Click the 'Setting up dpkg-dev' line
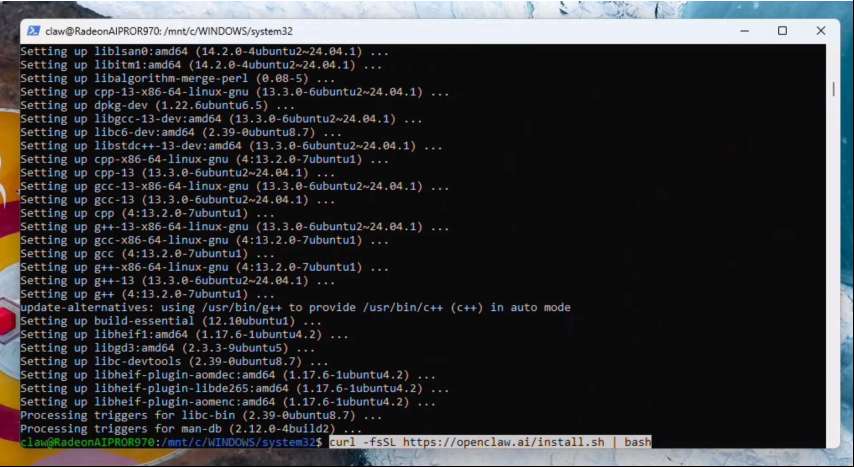The width and height of the screenshot is (854, 467). pos(157,104)
